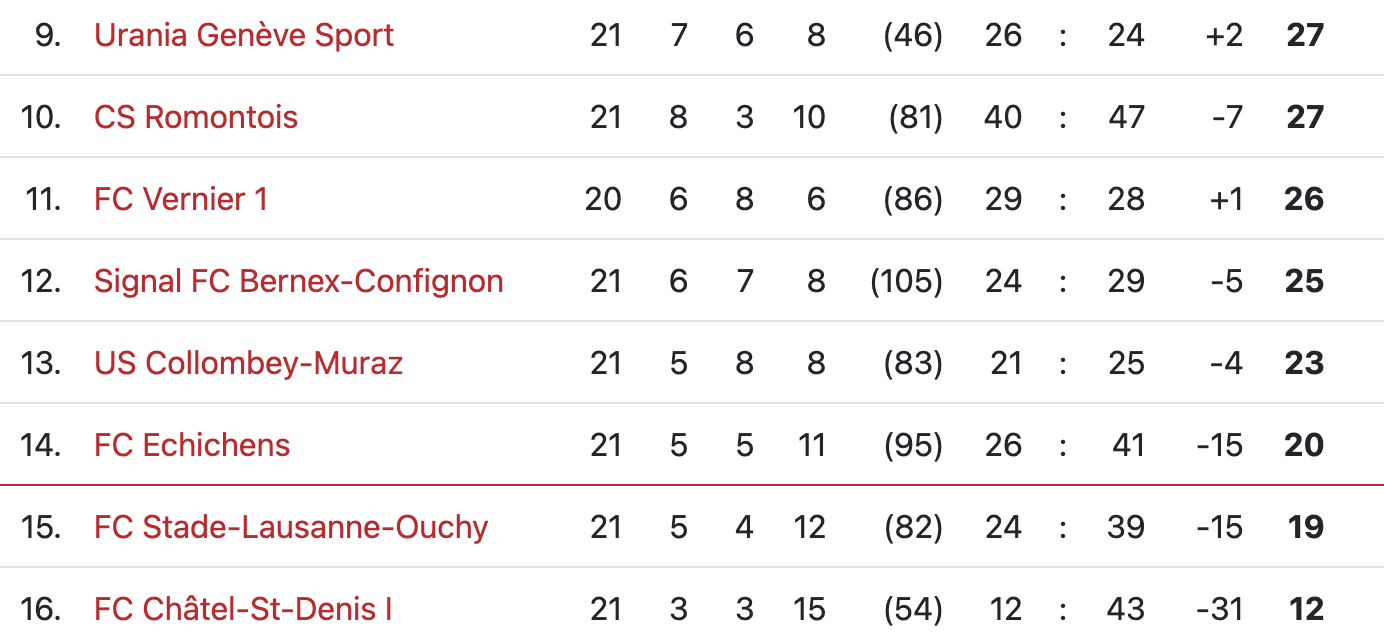Open the US Collombey-Muraz team link

(x=248, y=363)
